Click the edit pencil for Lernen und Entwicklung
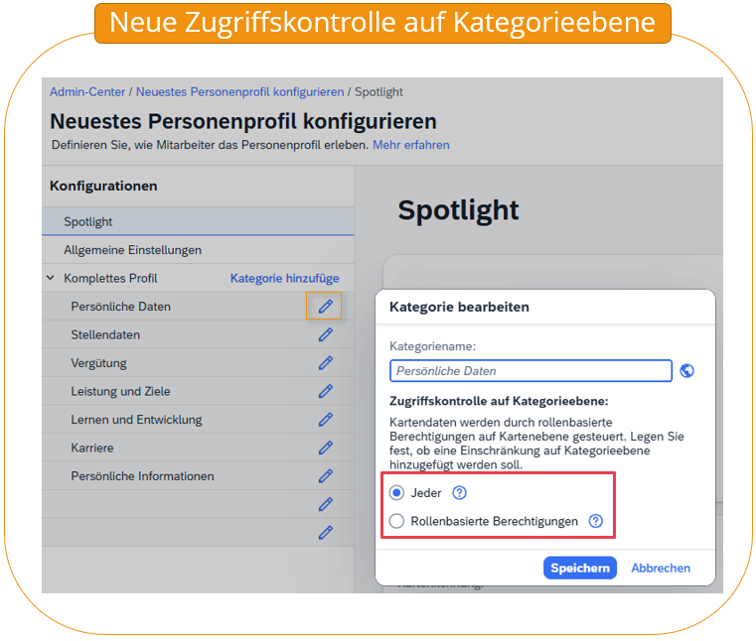 (325, 420)
